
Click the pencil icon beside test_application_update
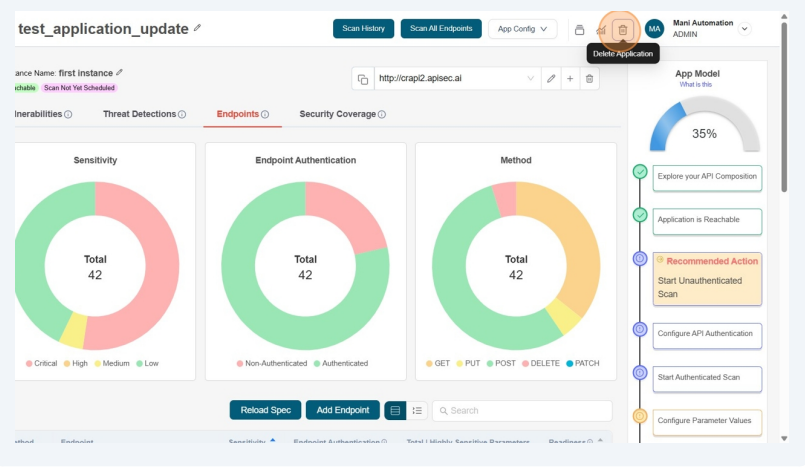point(197,28)
